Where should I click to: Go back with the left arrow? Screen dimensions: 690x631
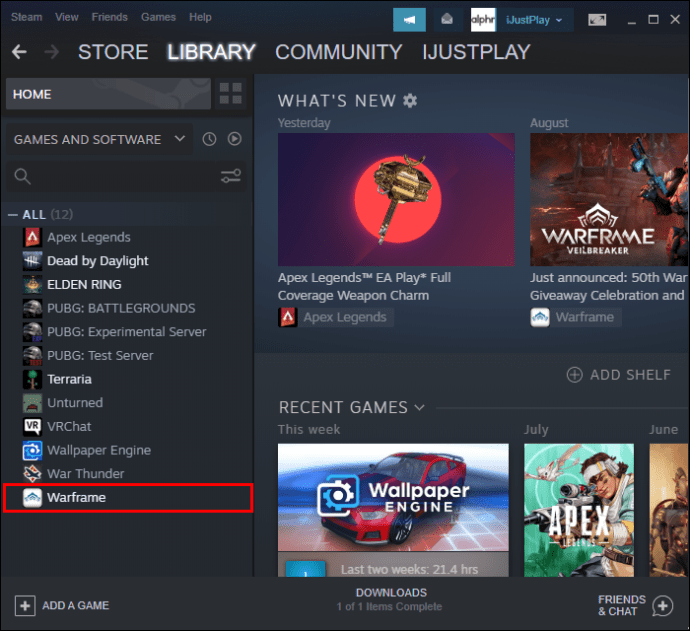19,52
